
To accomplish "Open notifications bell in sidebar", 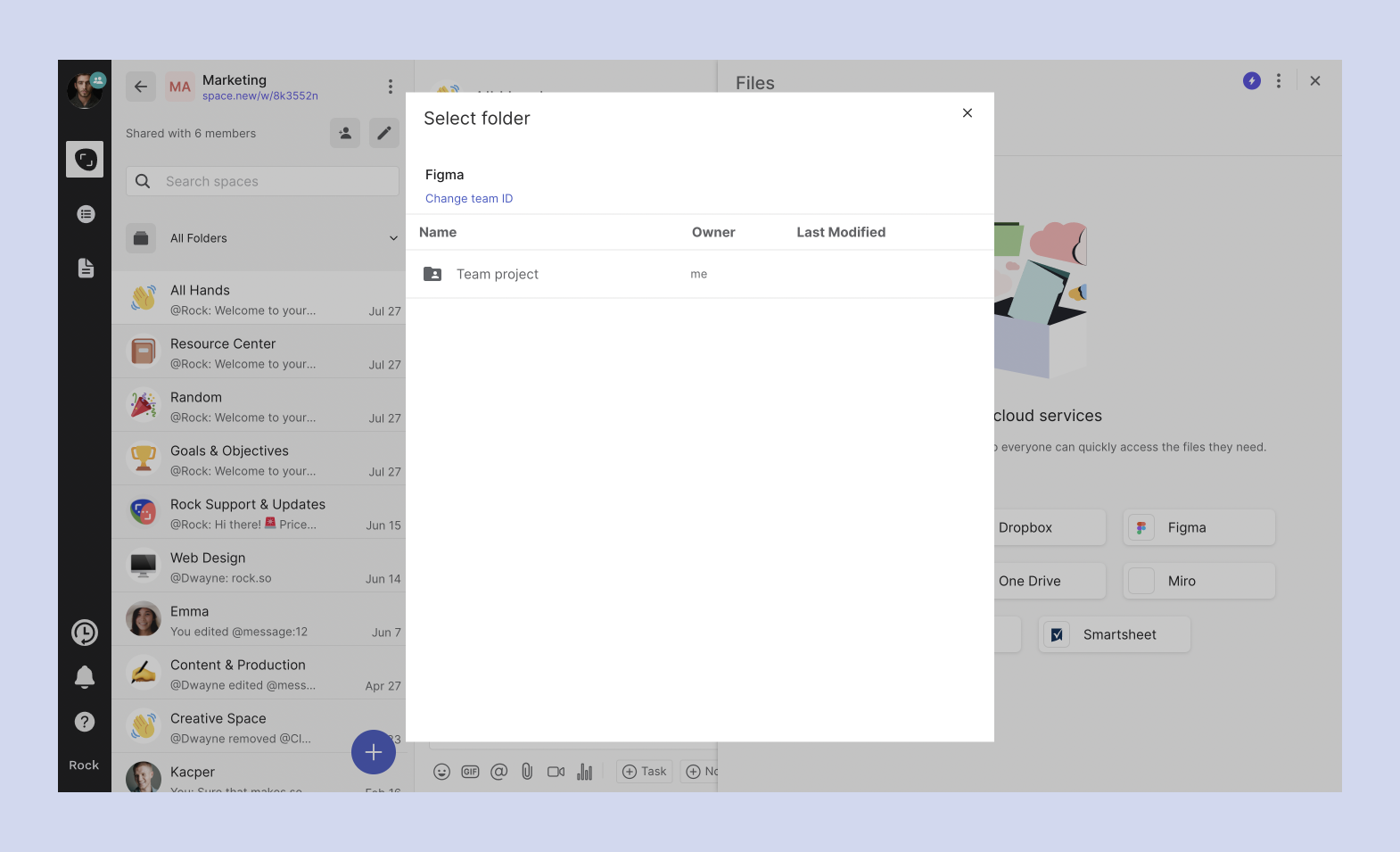I will pos(85,677).
